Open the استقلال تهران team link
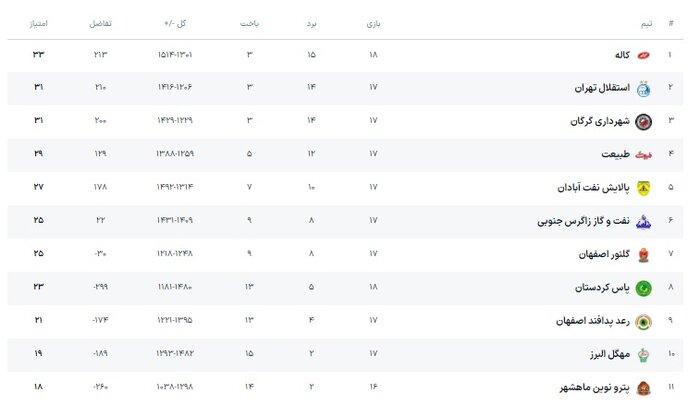This screenshot has width=700, height=406. click(598, 88)
